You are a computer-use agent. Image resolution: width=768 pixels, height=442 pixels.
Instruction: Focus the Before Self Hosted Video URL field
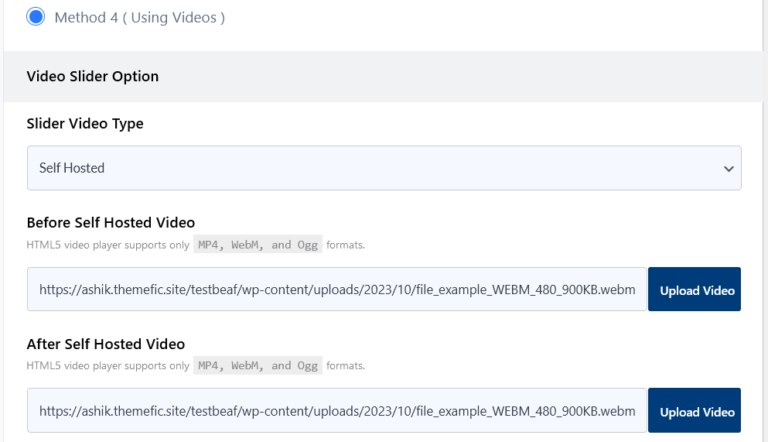[x=336, y=290]
